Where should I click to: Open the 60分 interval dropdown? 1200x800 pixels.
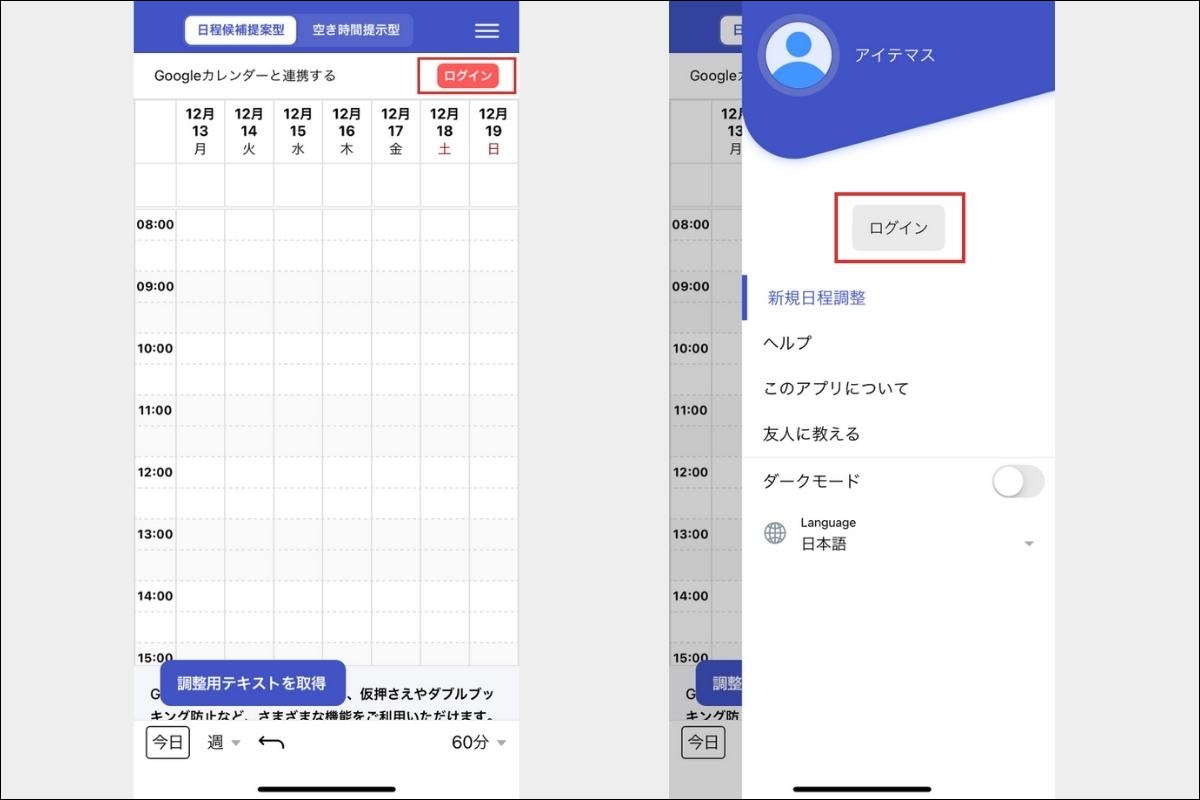point(478,742)
